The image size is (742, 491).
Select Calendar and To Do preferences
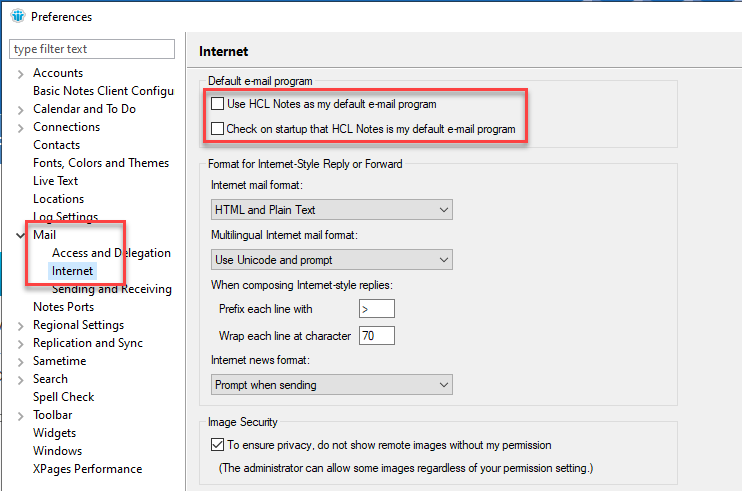(84, 109)
